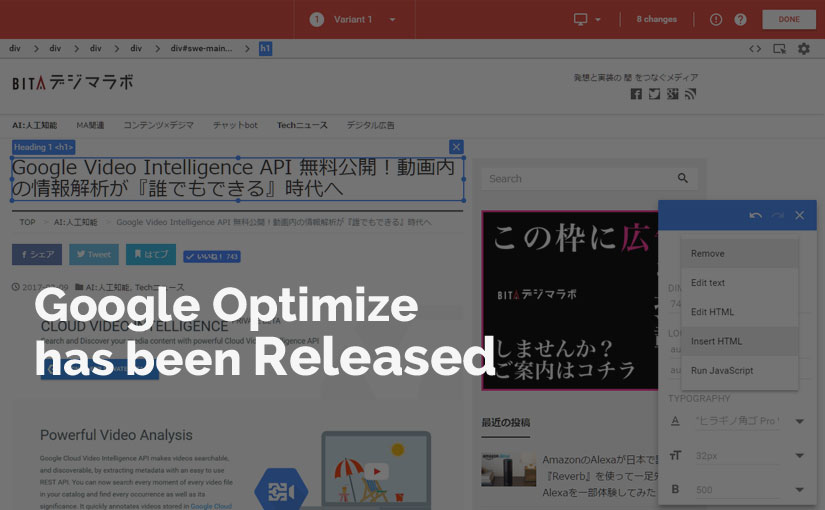Viewport: 825px width, 510px height.
Task: Close the Heading 1 selection box
Action: [x=456, y=147]
